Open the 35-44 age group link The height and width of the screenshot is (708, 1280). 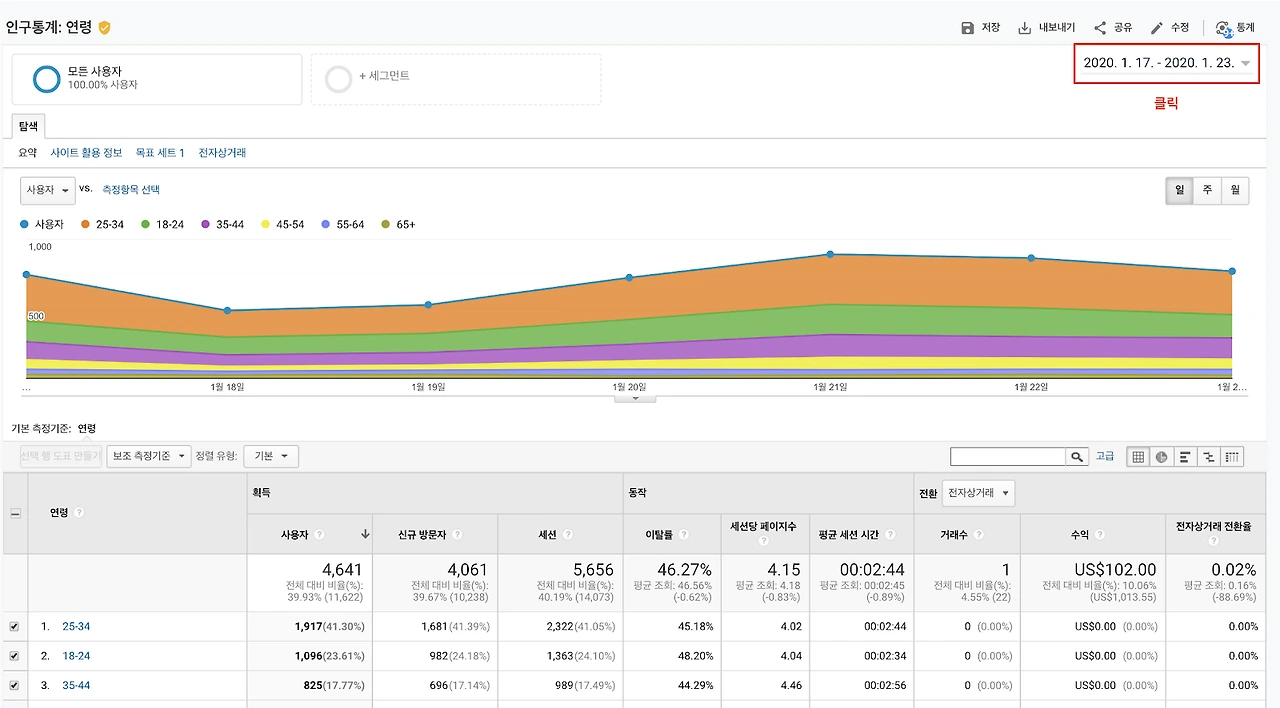[x=76, y=686]
